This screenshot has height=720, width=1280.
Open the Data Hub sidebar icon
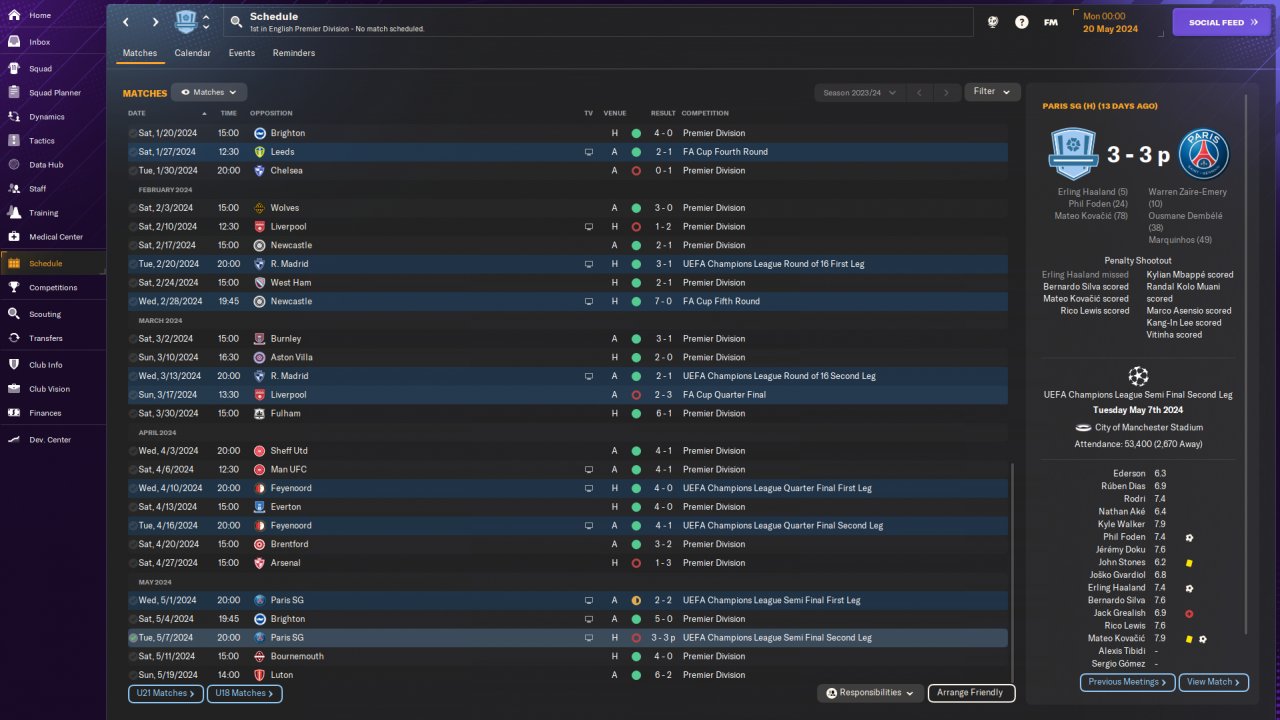pos(14,165)
